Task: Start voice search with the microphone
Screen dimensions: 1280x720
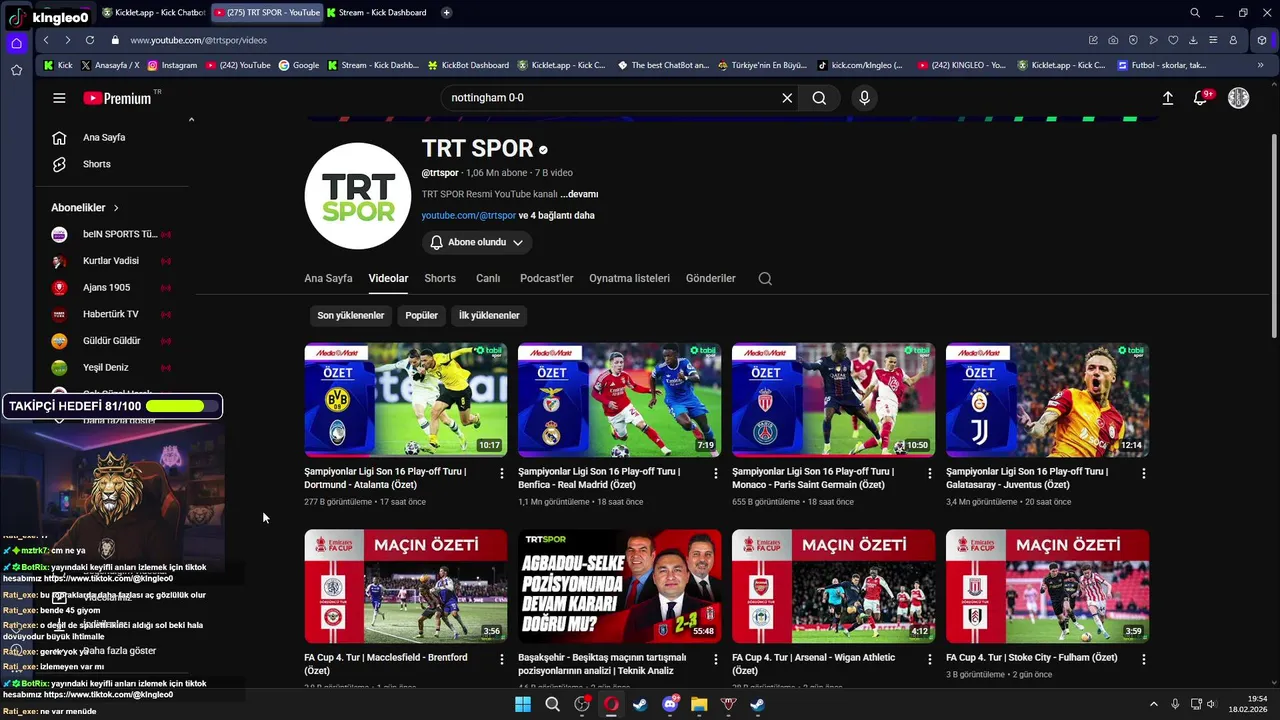Action: tap(865, 98)
